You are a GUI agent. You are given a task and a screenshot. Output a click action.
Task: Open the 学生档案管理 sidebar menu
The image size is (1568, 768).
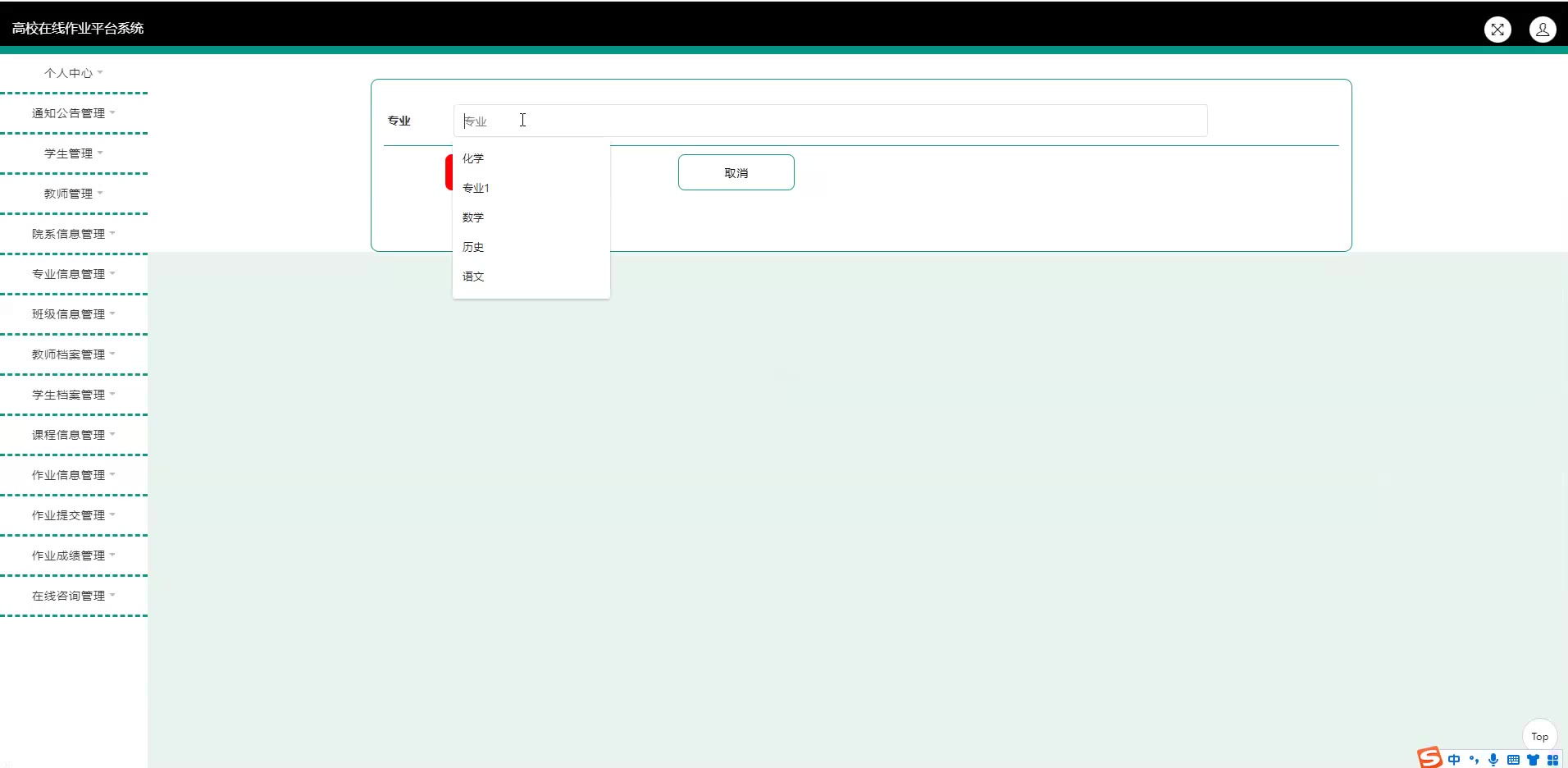coord(74,395)
